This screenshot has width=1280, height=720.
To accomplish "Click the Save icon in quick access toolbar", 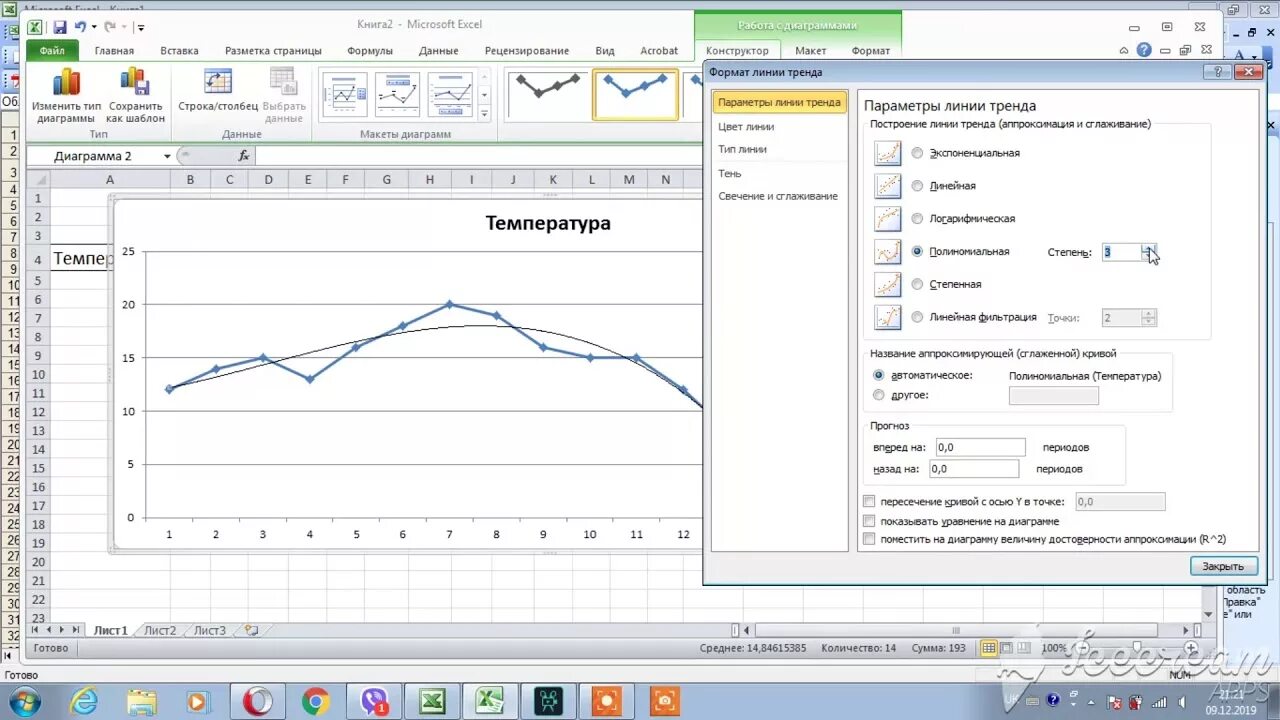I will tap(60, 27).
